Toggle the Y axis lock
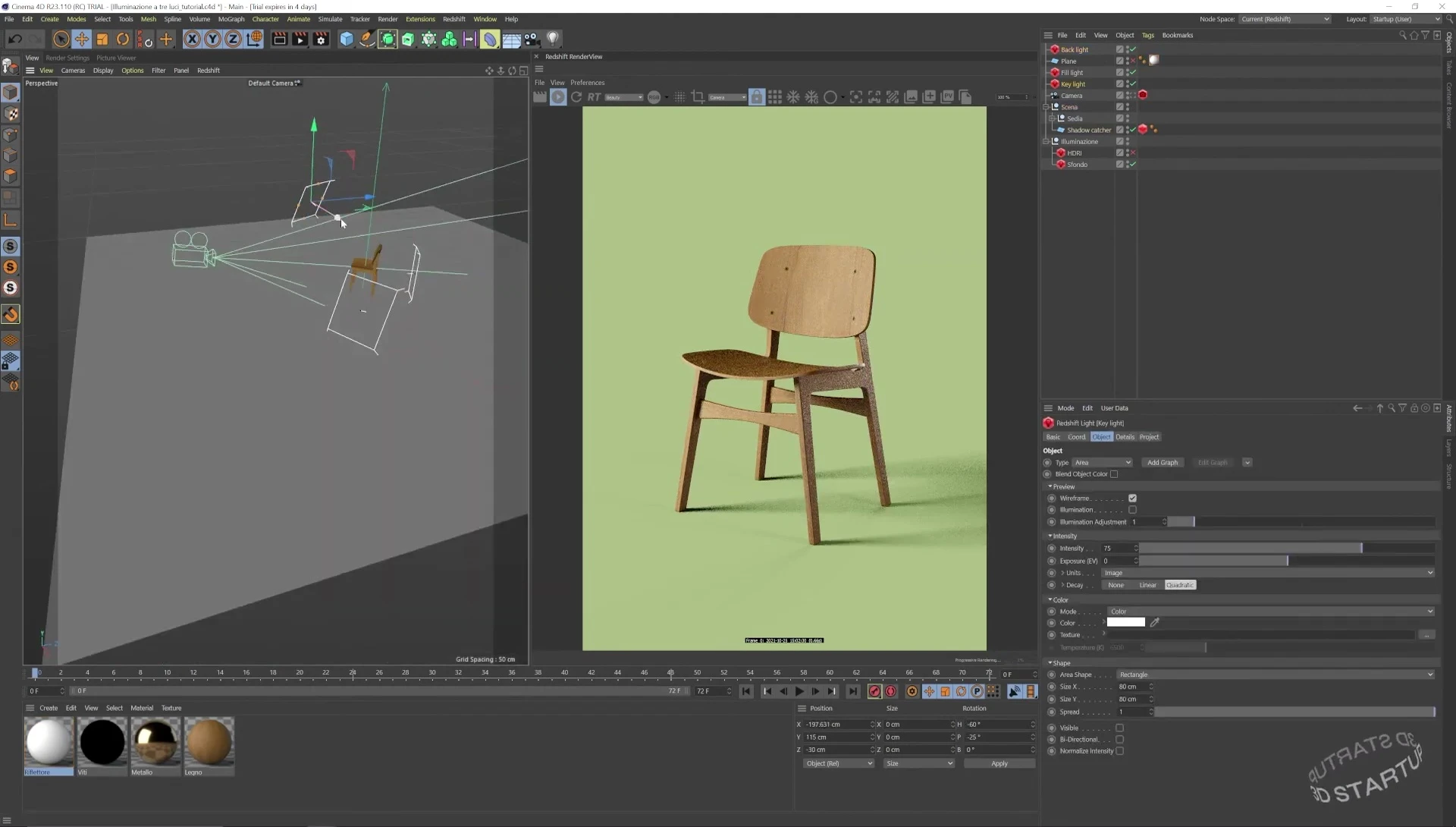This screenshot has width=1456, height=827. pos(212,39)
